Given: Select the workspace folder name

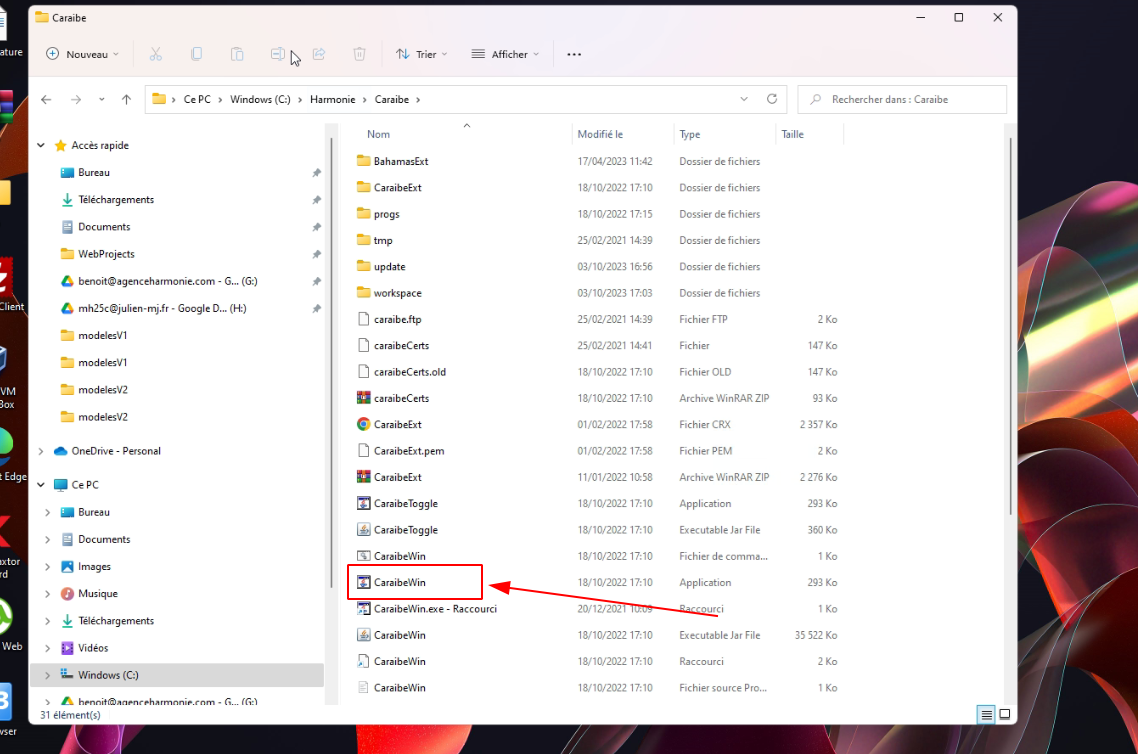Looking at the screenshot, I should (x=398, y=293).
